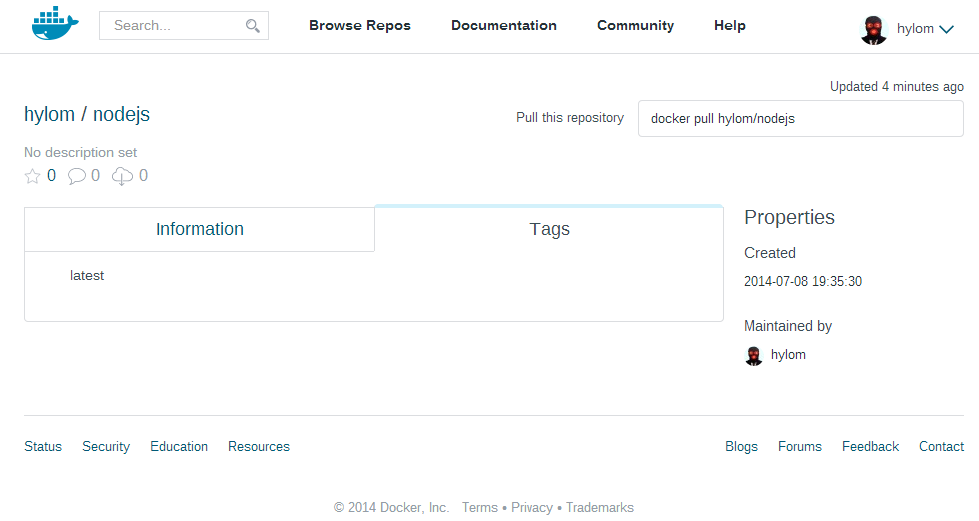Viewport: 979px width, 521px height.
Task: Click the comments speech bubble icon
Action: (77, 176)
